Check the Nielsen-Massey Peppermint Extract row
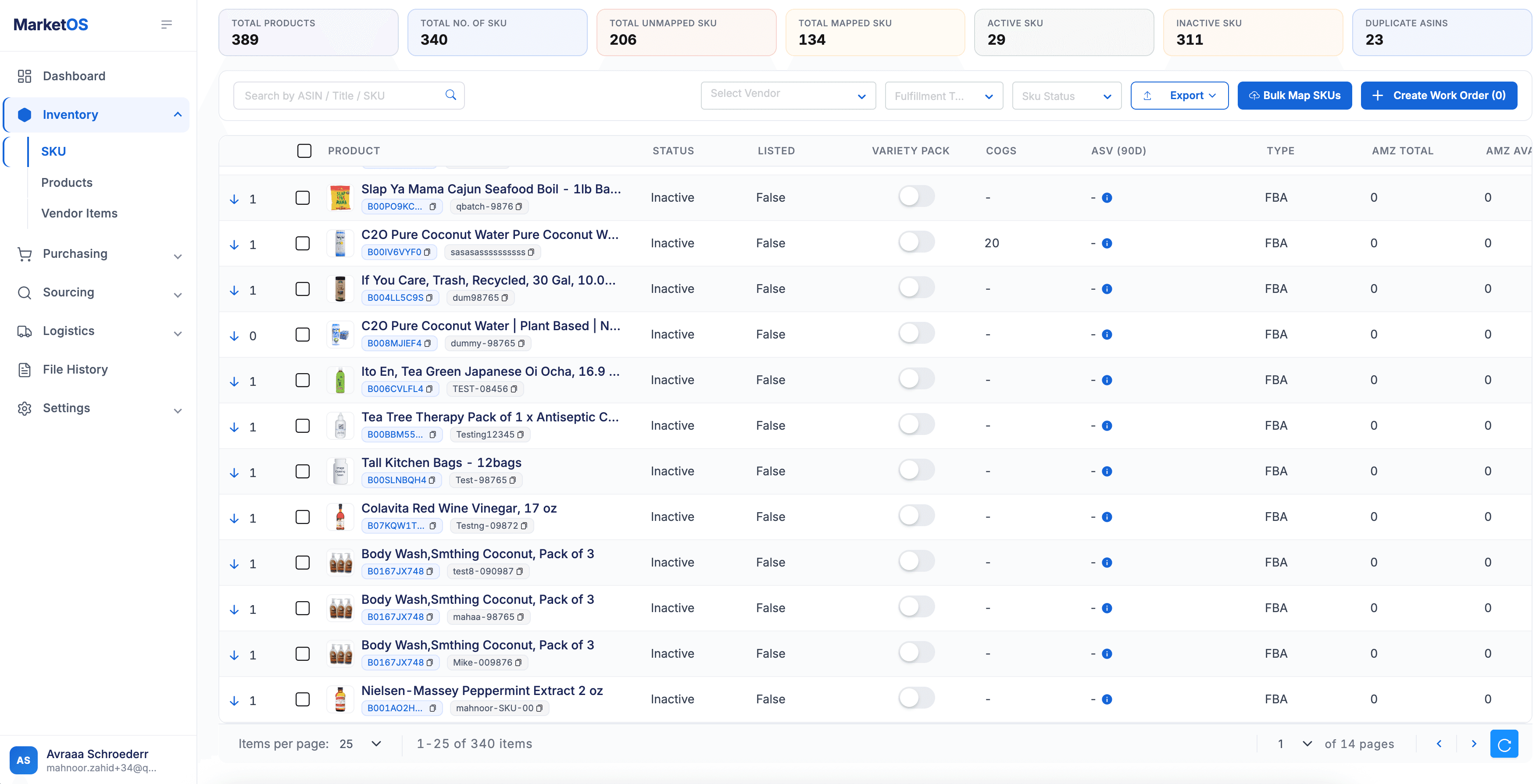Image resolution: width=1536 pixels, height=784 pixels. point(303,699)
